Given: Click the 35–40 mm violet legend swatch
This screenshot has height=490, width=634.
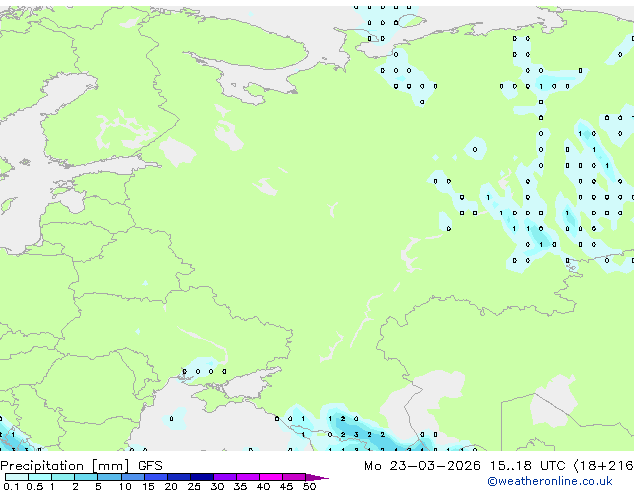Looking at the screenshot, I should 248,477.
